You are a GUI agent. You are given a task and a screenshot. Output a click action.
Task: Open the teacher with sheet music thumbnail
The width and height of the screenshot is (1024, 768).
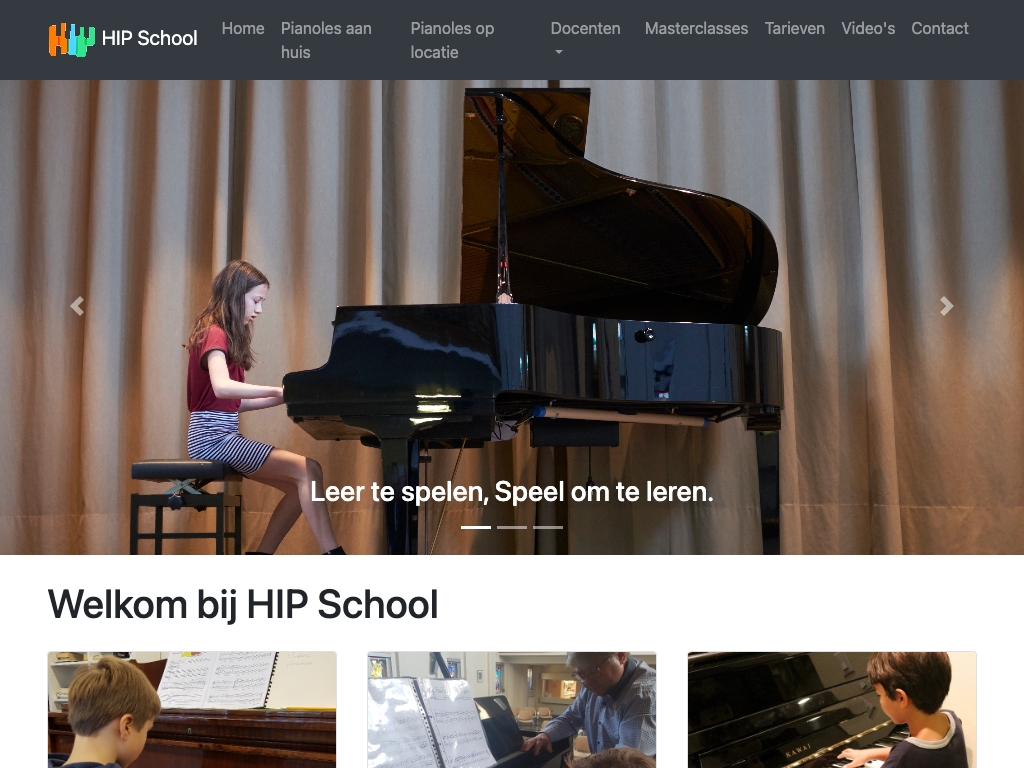click(x=512, y=710)
